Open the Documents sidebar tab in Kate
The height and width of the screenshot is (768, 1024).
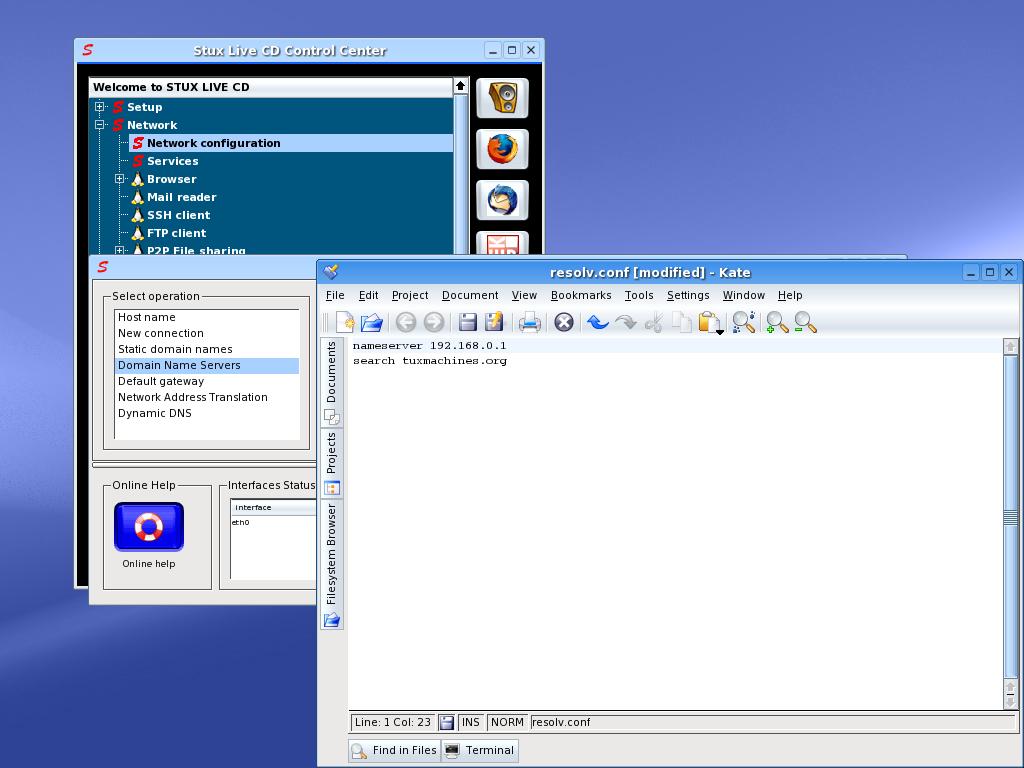pos(332,383)
